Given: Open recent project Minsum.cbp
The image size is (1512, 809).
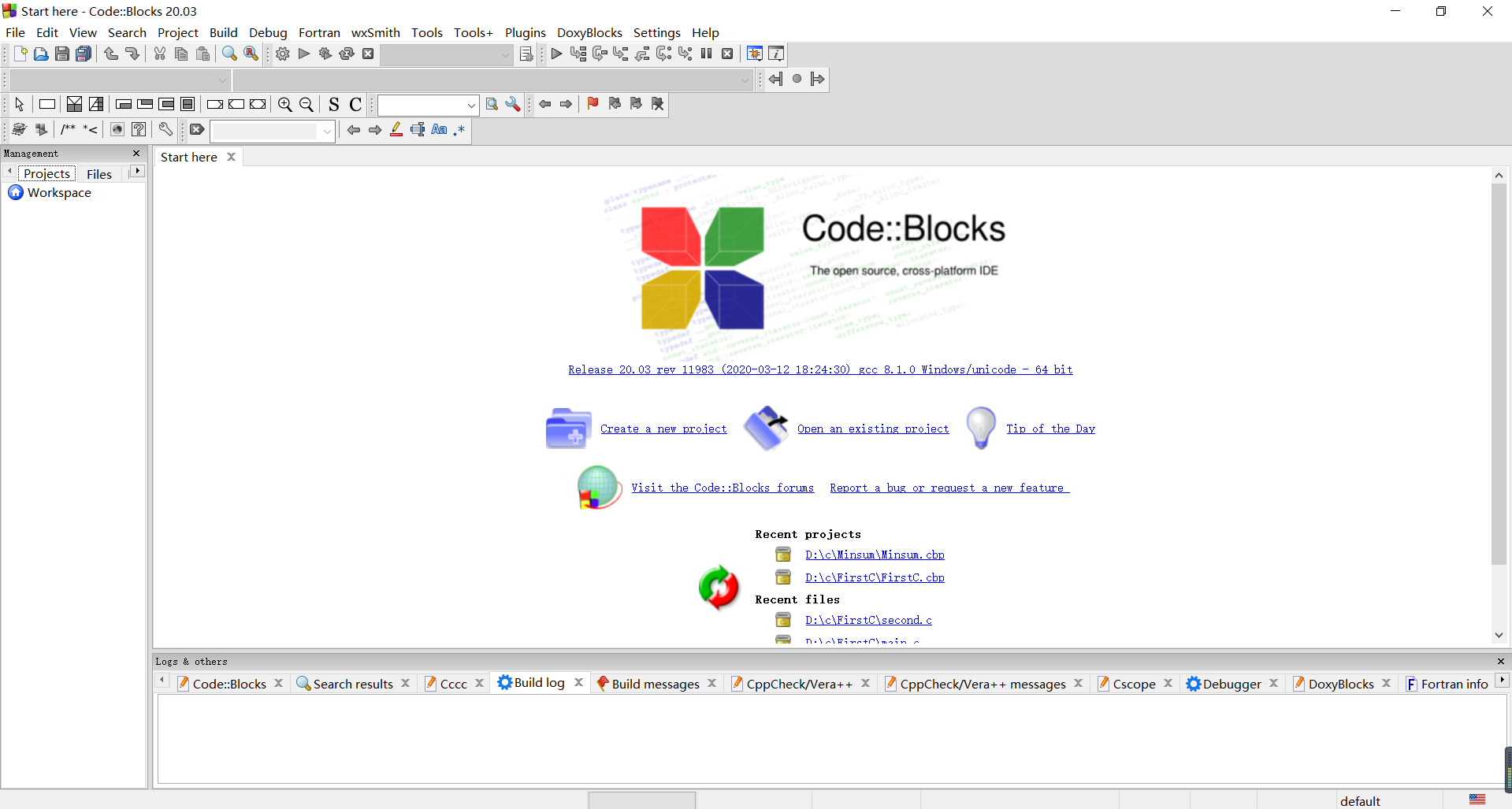Looking at the screenshot, I should click(x=875, y=555).
